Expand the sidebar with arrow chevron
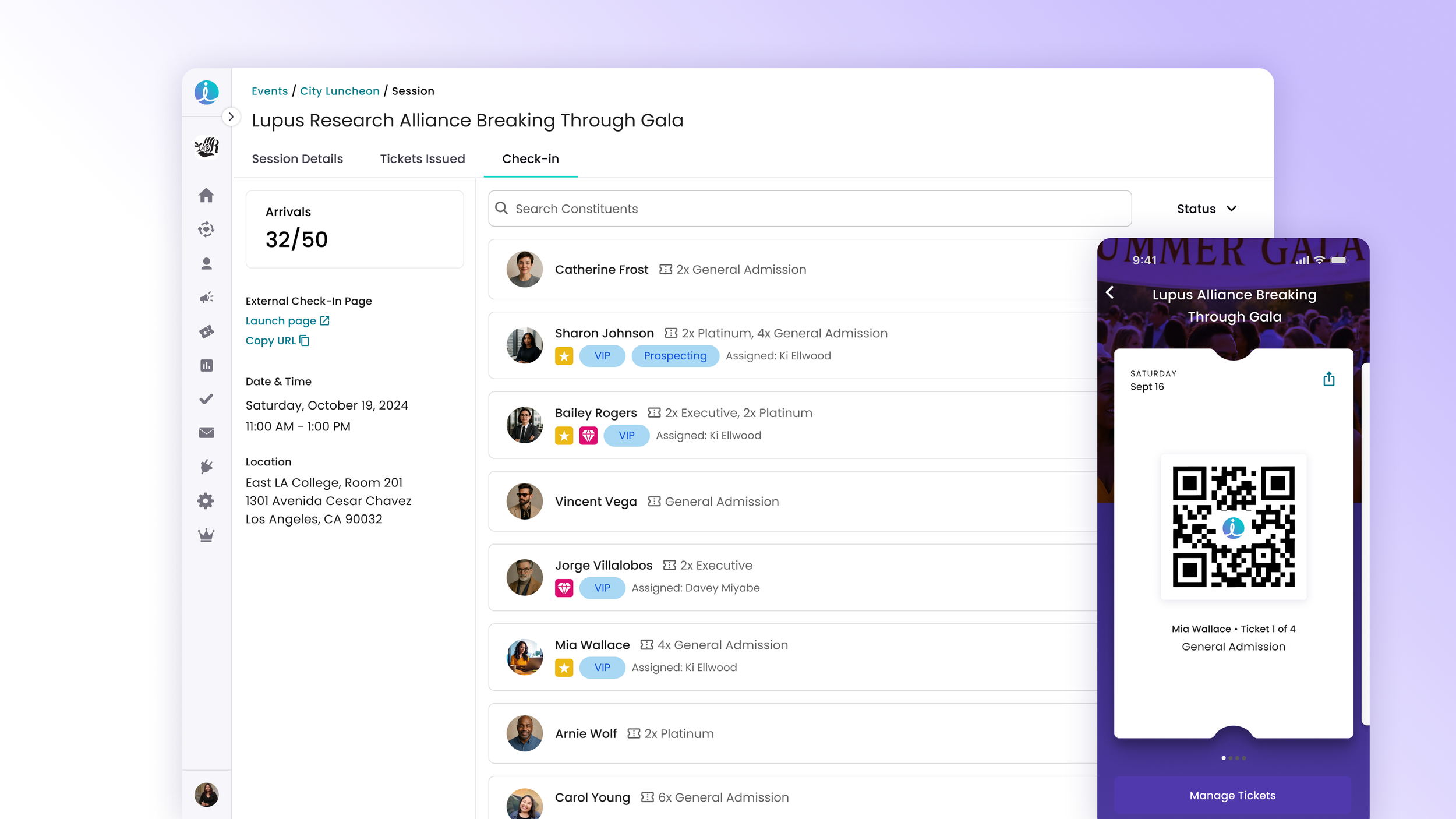 (231, 117)
